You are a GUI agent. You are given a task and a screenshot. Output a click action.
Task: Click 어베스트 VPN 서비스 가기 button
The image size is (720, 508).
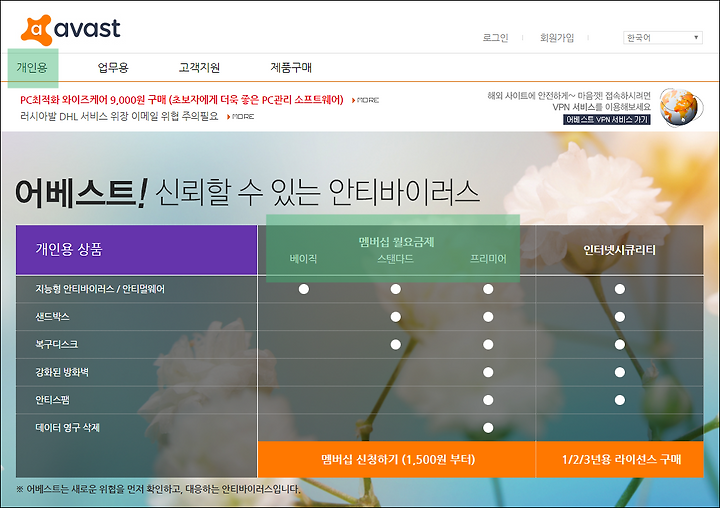(x=607, y=119)
